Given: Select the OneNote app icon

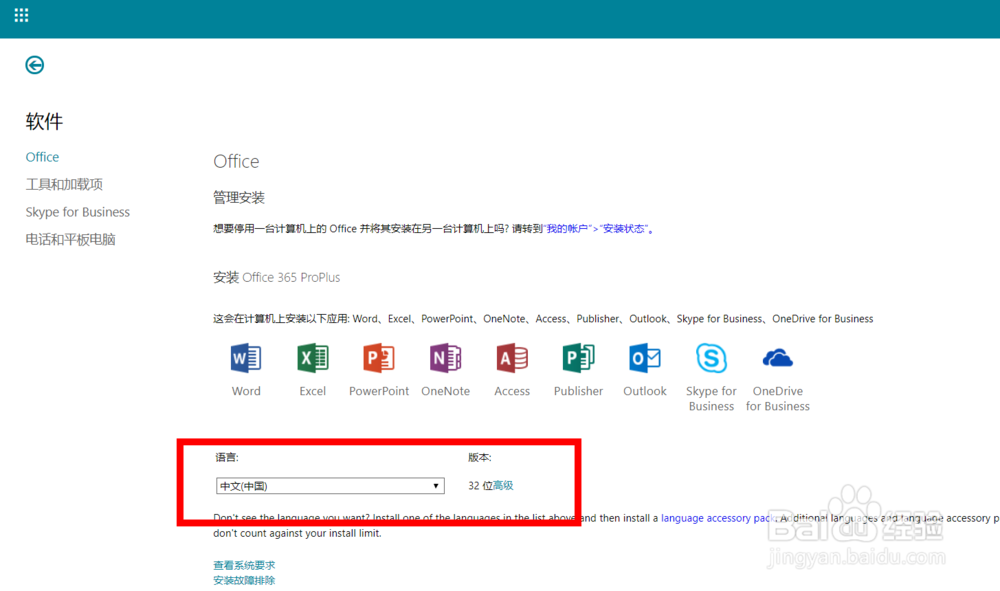Looking at the screenshot, I should (x=445, y=358).
